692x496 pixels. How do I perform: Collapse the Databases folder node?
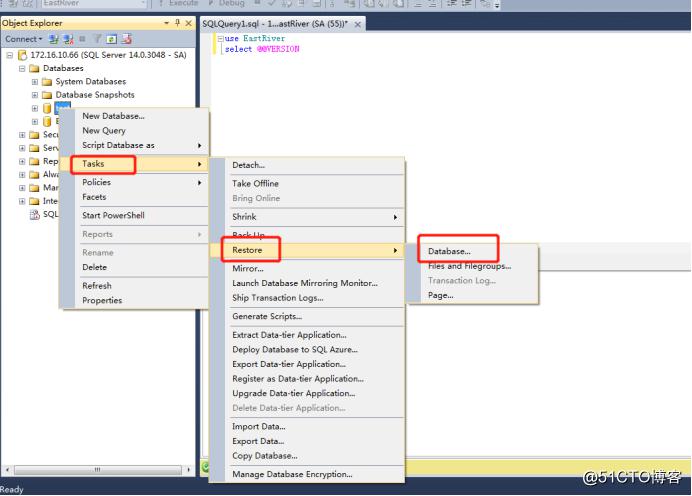coord(23,69)
